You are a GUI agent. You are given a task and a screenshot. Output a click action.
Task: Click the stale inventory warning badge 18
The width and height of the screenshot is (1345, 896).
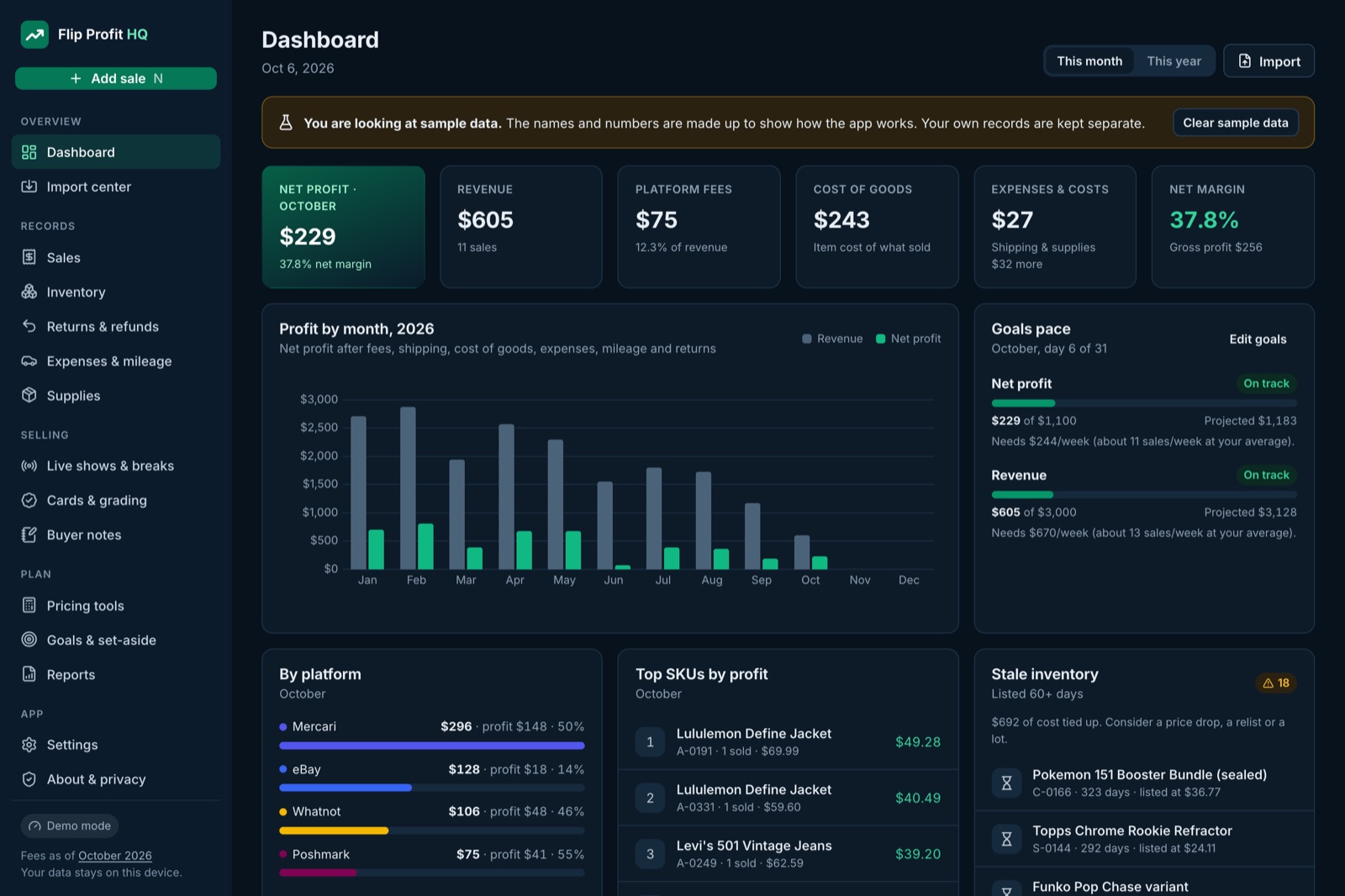(x=1276, y=683)
